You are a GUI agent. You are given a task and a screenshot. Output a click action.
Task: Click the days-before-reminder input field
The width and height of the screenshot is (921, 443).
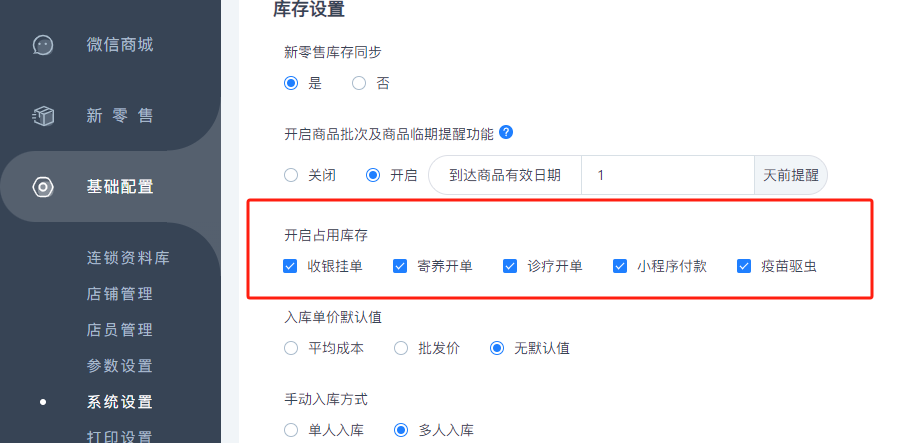(x=668, y=175)
